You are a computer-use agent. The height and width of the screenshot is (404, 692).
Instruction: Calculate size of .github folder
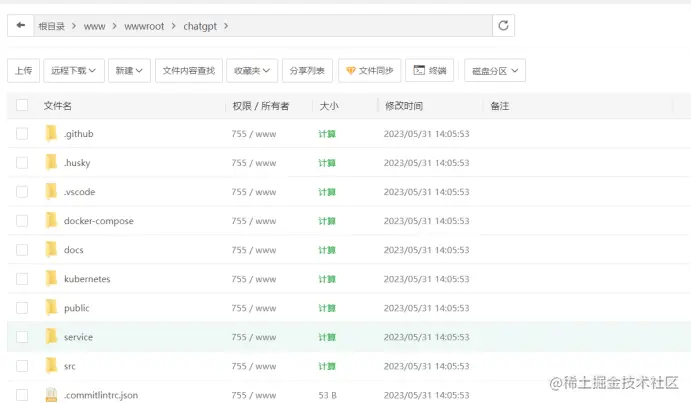coord(327,133)
